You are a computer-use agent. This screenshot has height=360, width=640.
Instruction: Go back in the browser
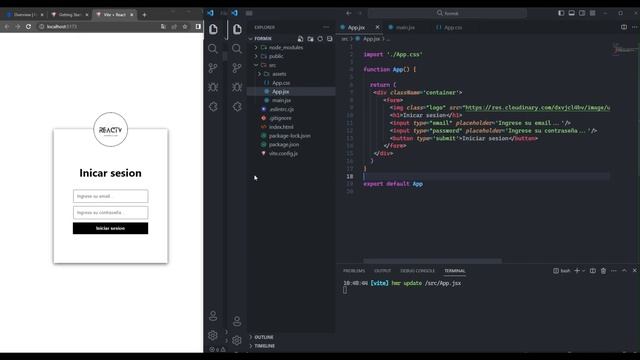tap(7, 27)
